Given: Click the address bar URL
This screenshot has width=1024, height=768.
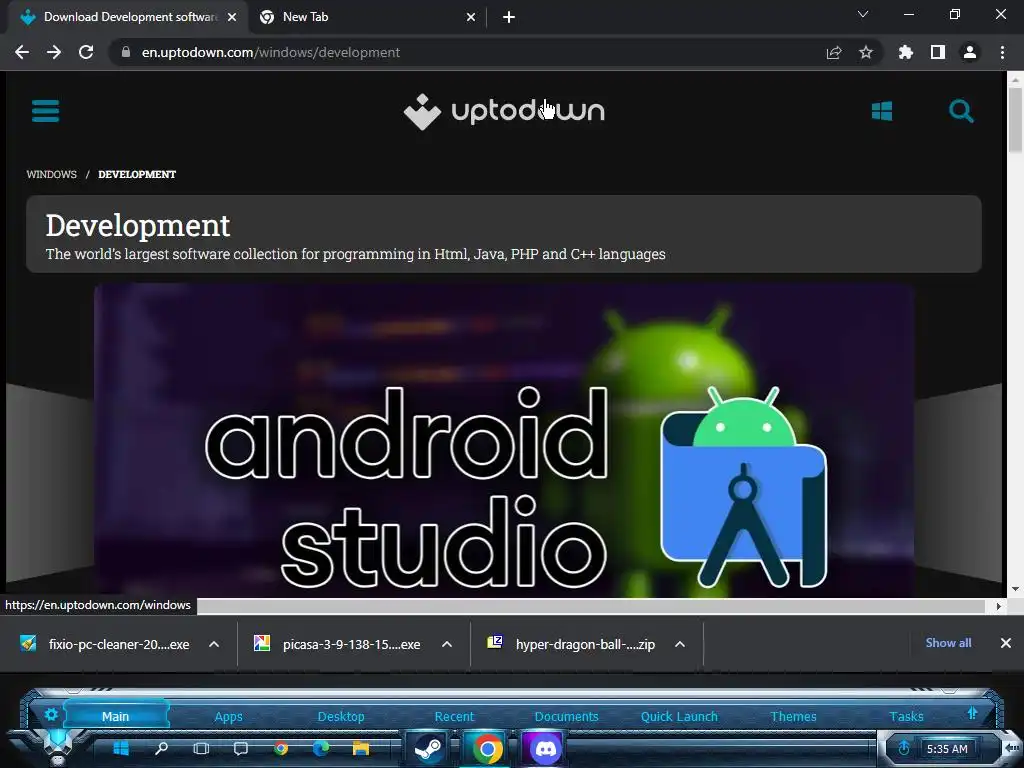Looking at the screenshot, I should pyautogui.click(x=271, y=52).
